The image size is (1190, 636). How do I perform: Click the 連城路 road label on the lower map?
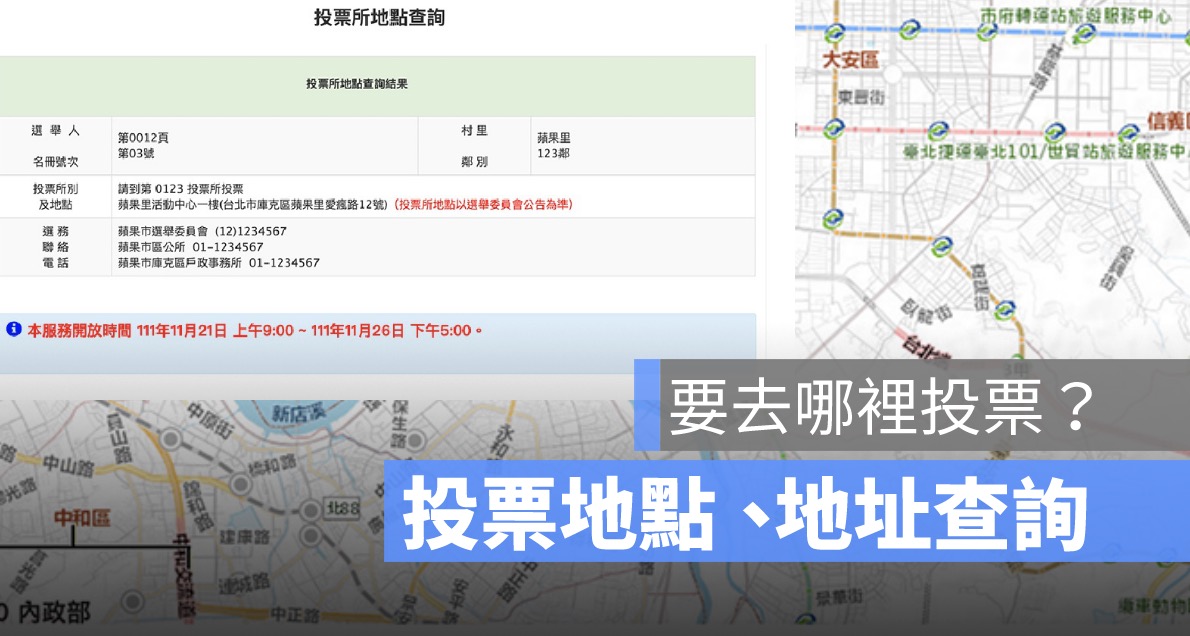coord(244,584)
